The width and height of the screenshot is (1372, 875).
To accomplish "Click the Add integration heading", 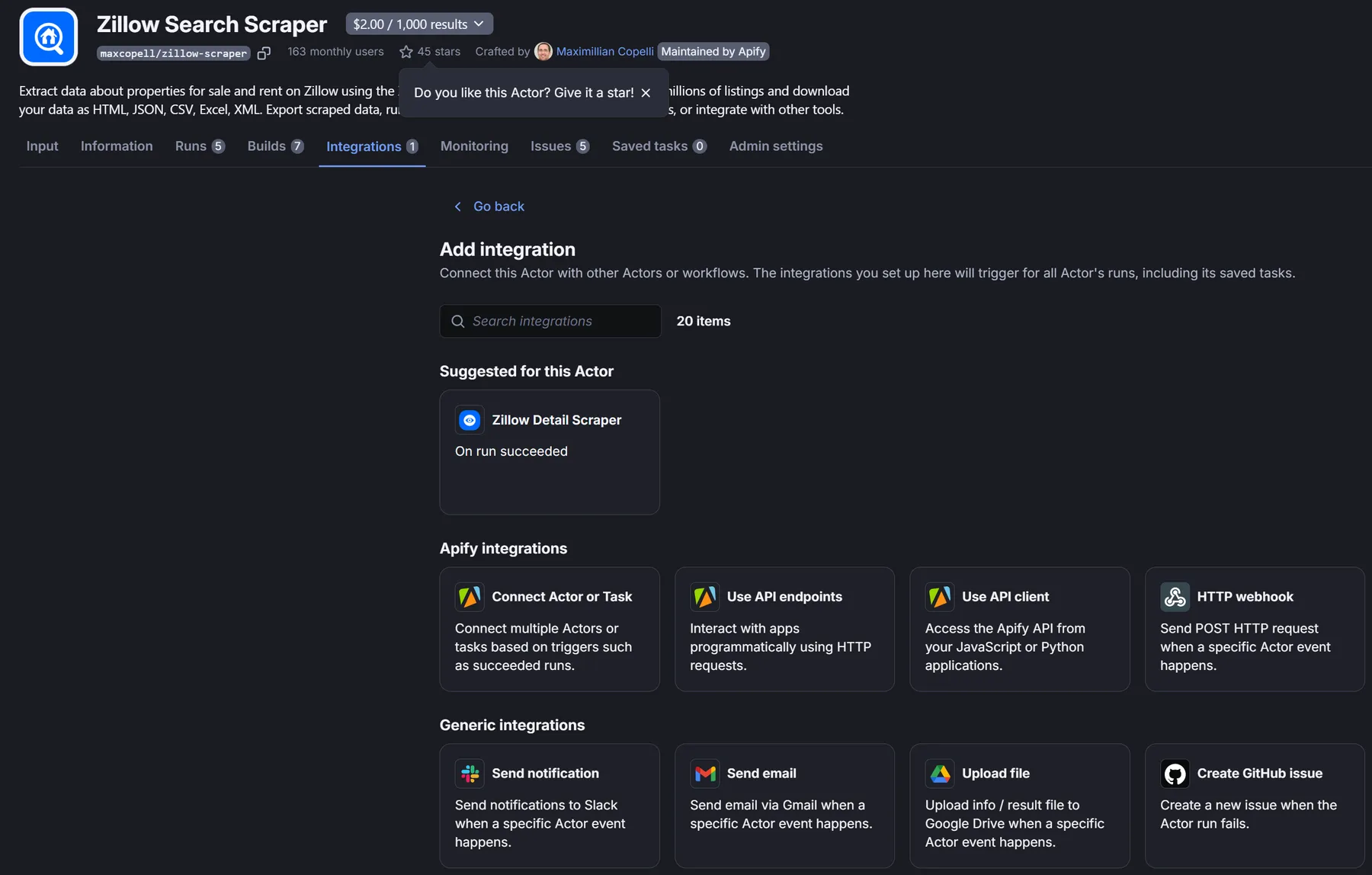I will [507, 249].
